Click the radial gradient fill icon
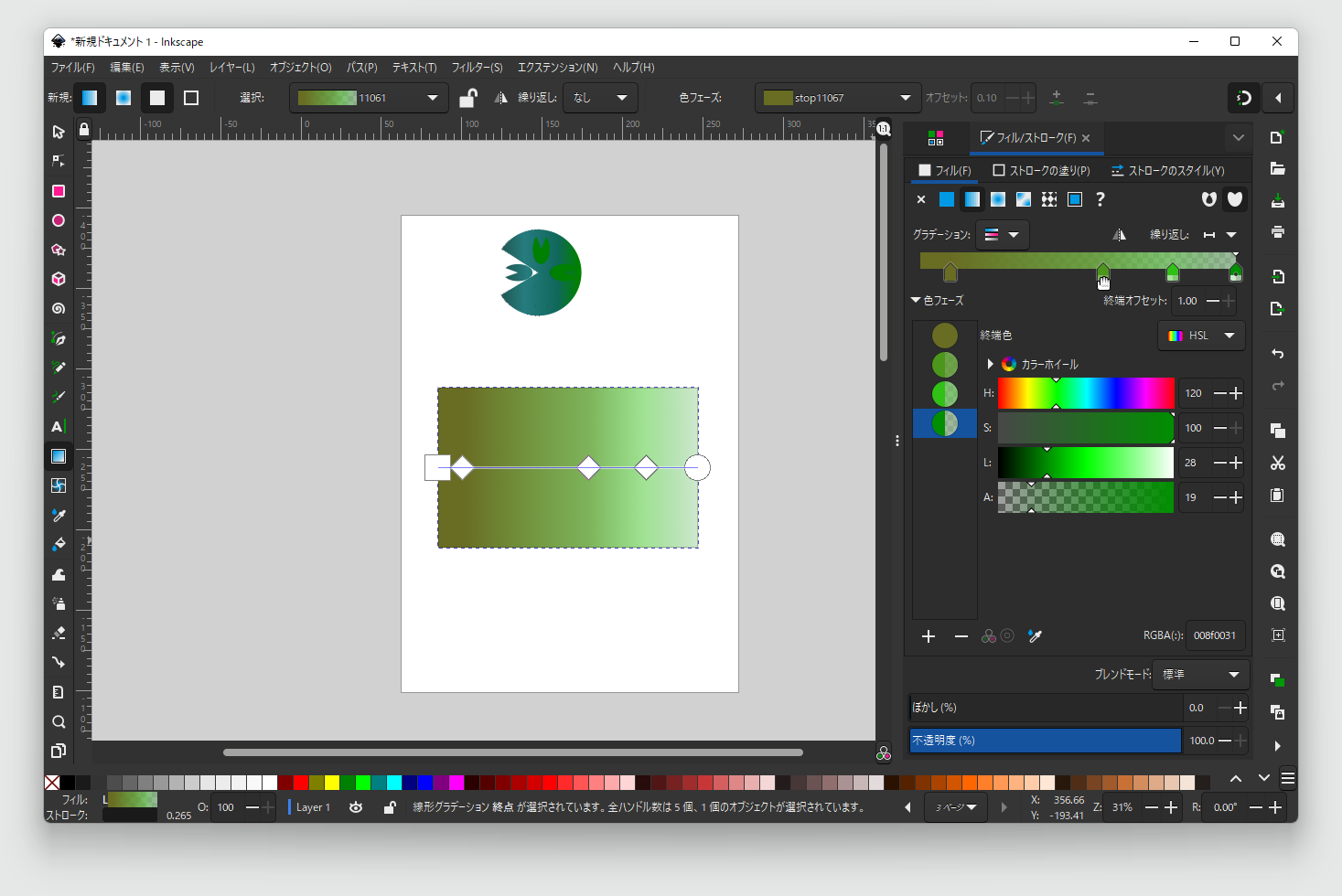 click(x=998, y=199)
